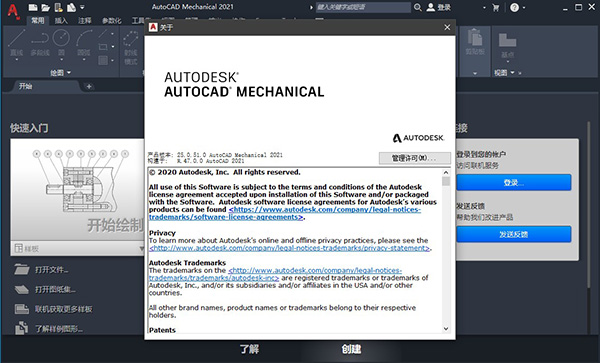The image size is (600, 363).
Task: Click the blue 发送反馈 button
Action: coord(514,234)
